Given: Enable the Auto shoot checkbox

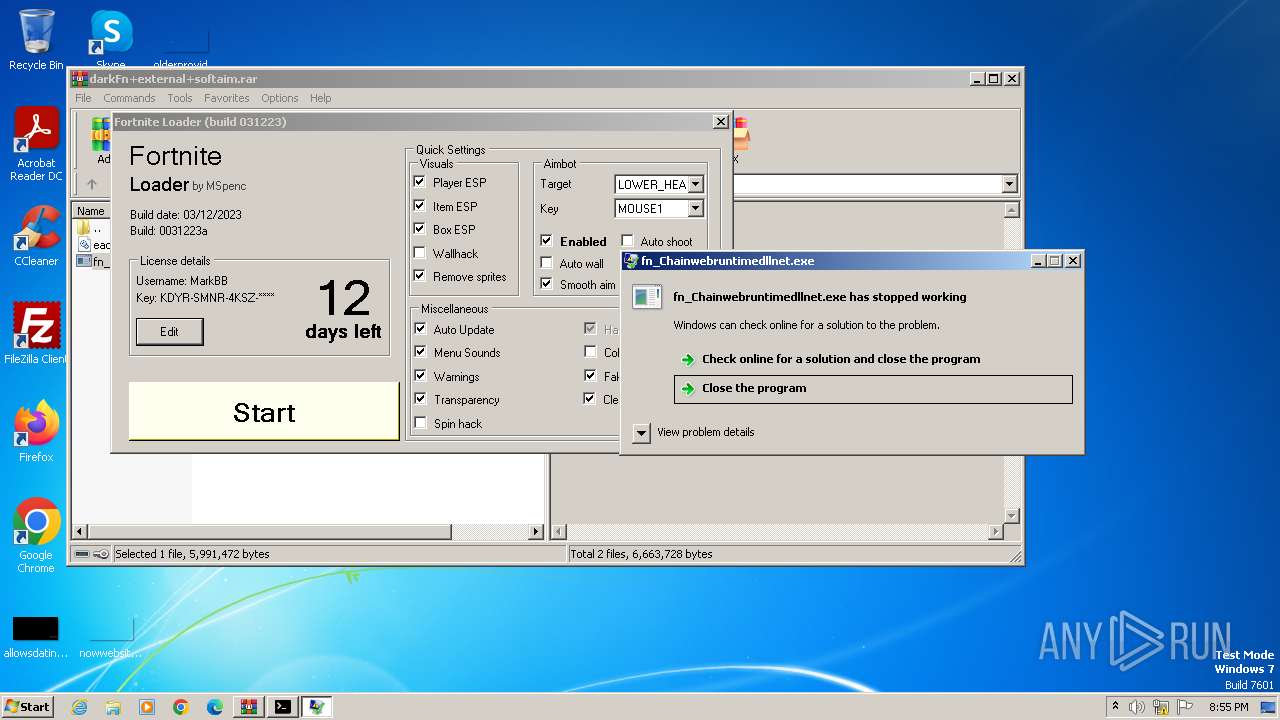Looking at the screenshot, I should click(x=627, y=241).
